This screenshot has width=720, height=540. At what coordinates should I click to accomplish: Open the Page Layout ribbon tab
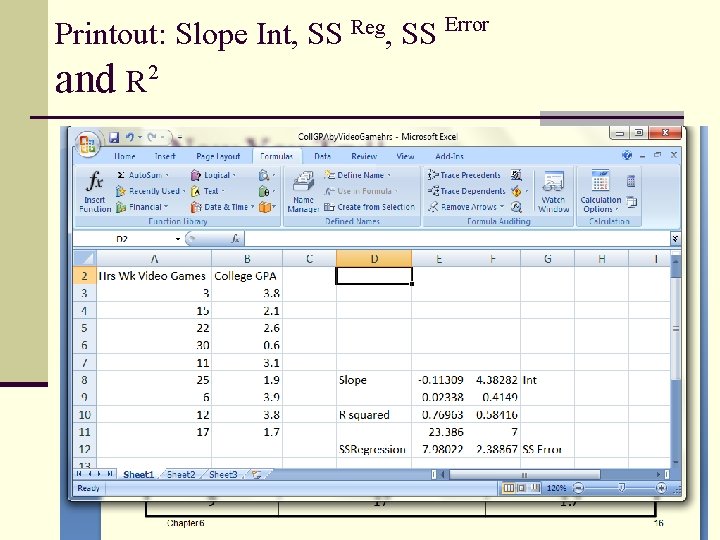tap(218, 156)
